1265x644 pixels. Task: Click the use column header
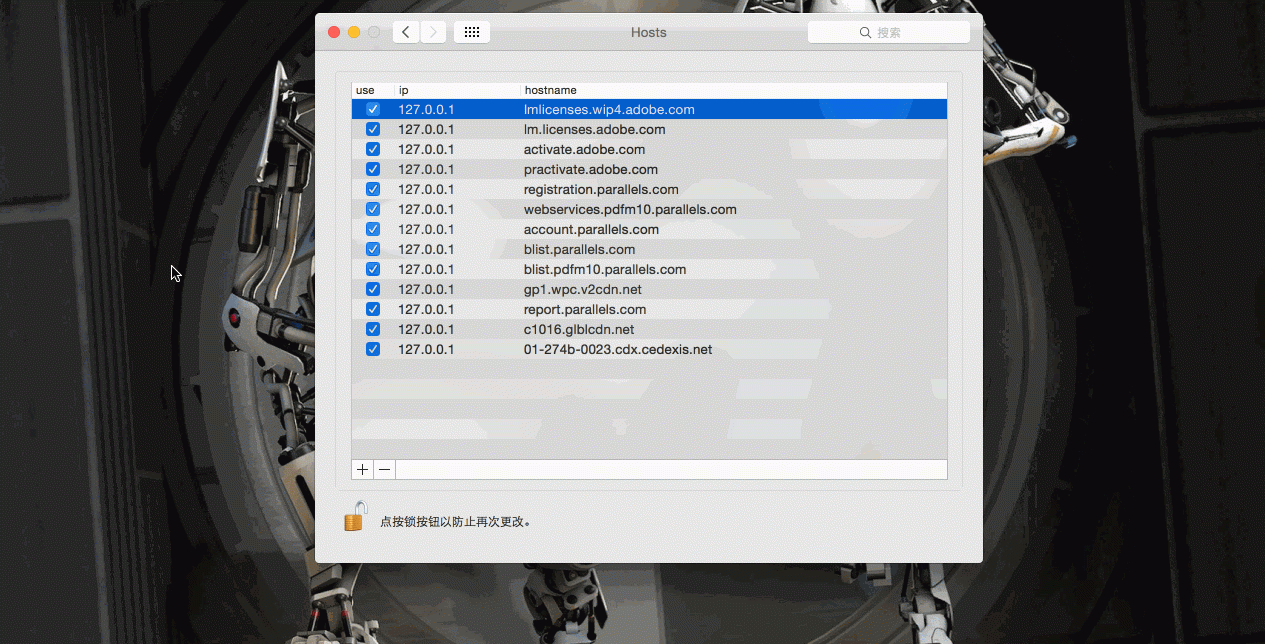pyautogui.click(x=368, y=89)
